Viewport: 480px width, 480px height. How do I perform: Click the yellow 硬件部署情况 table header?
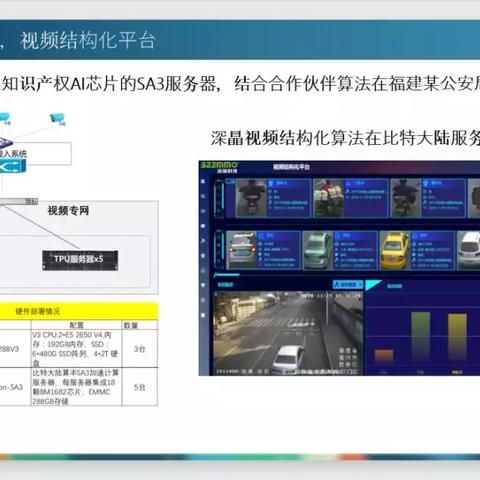(79, 311)
